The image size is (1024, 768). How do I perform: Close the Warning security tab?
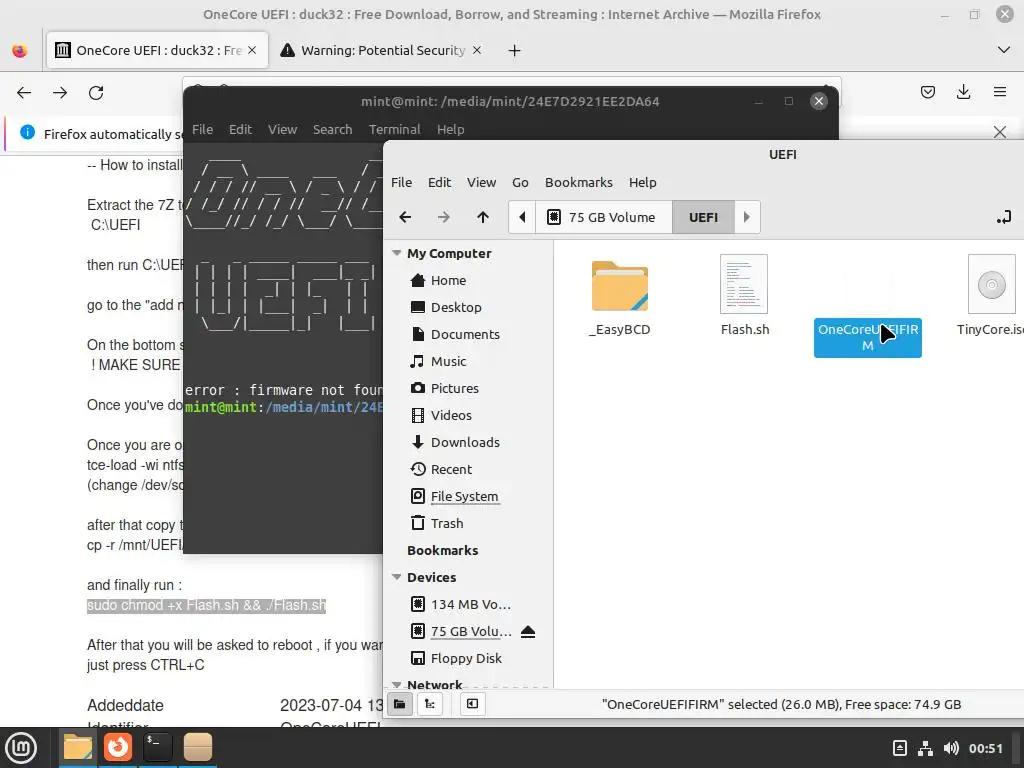tap(477, 50)
